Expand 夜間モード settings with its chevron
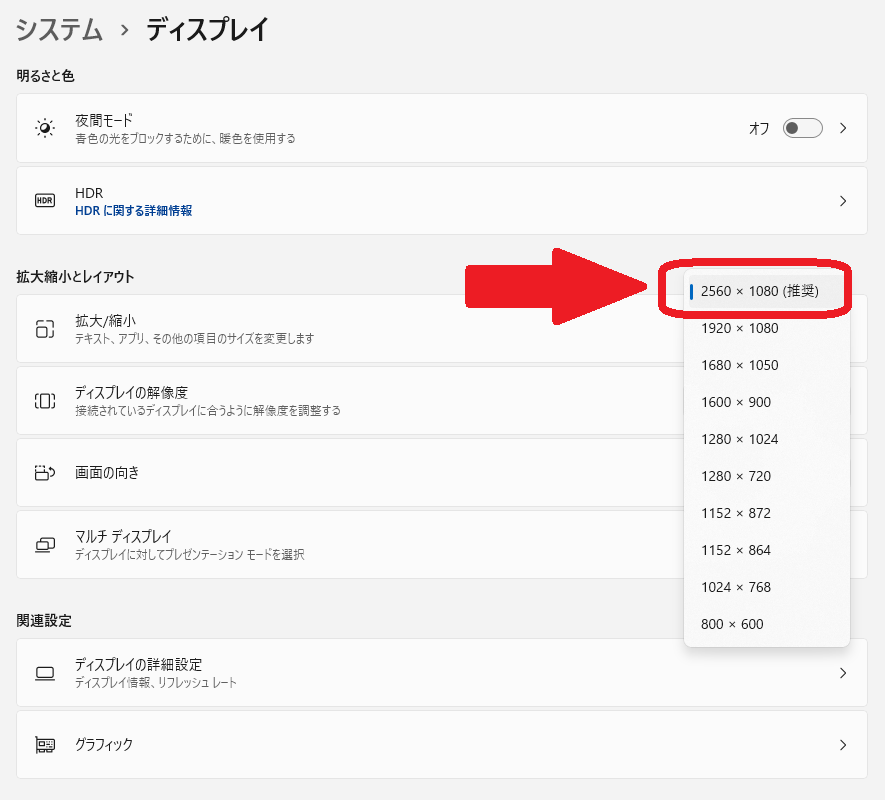 click(x=843, y=128)
